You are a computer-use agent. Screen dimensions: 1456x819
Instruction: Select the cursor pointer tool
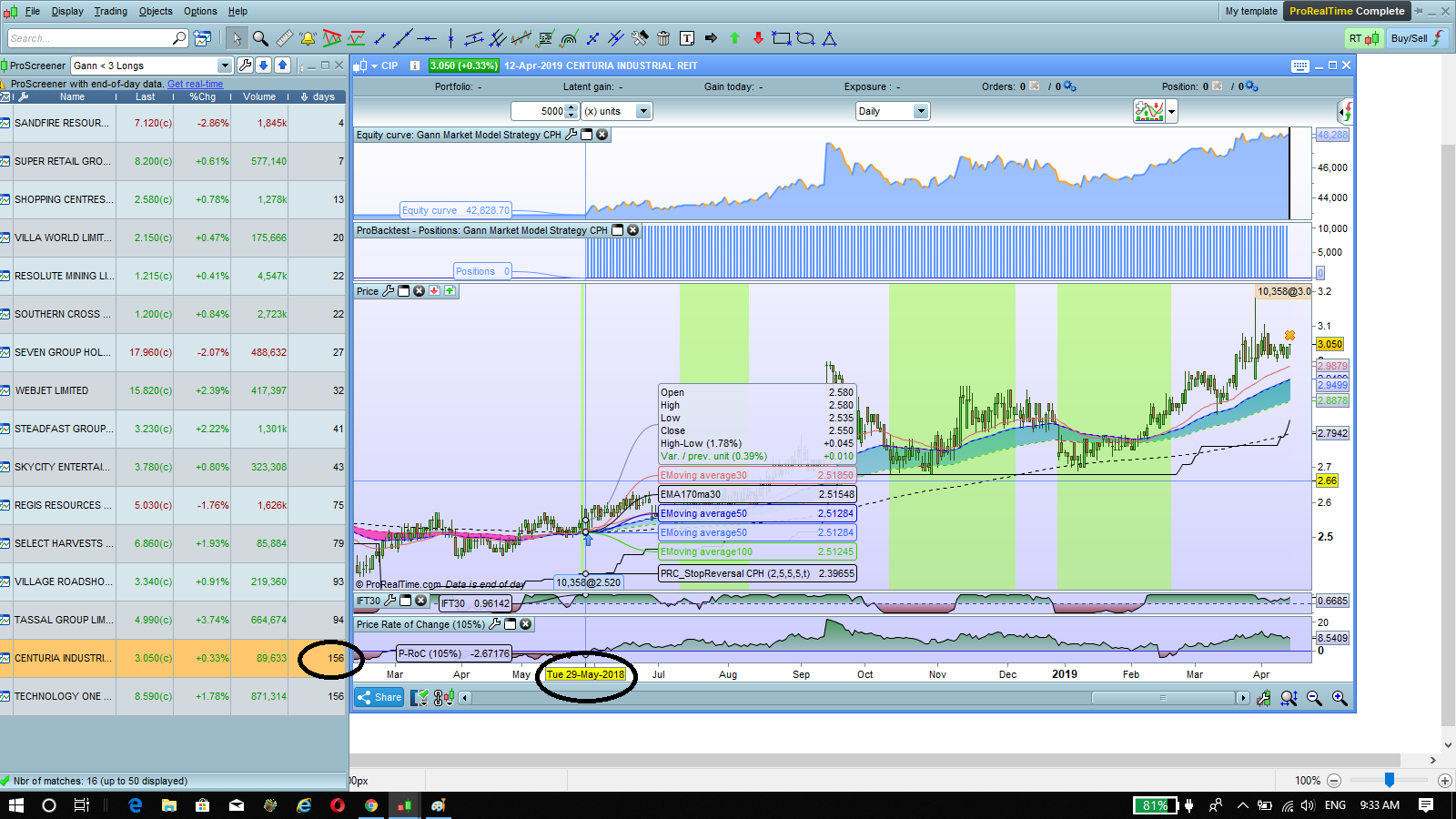click(x=237, y=38)
